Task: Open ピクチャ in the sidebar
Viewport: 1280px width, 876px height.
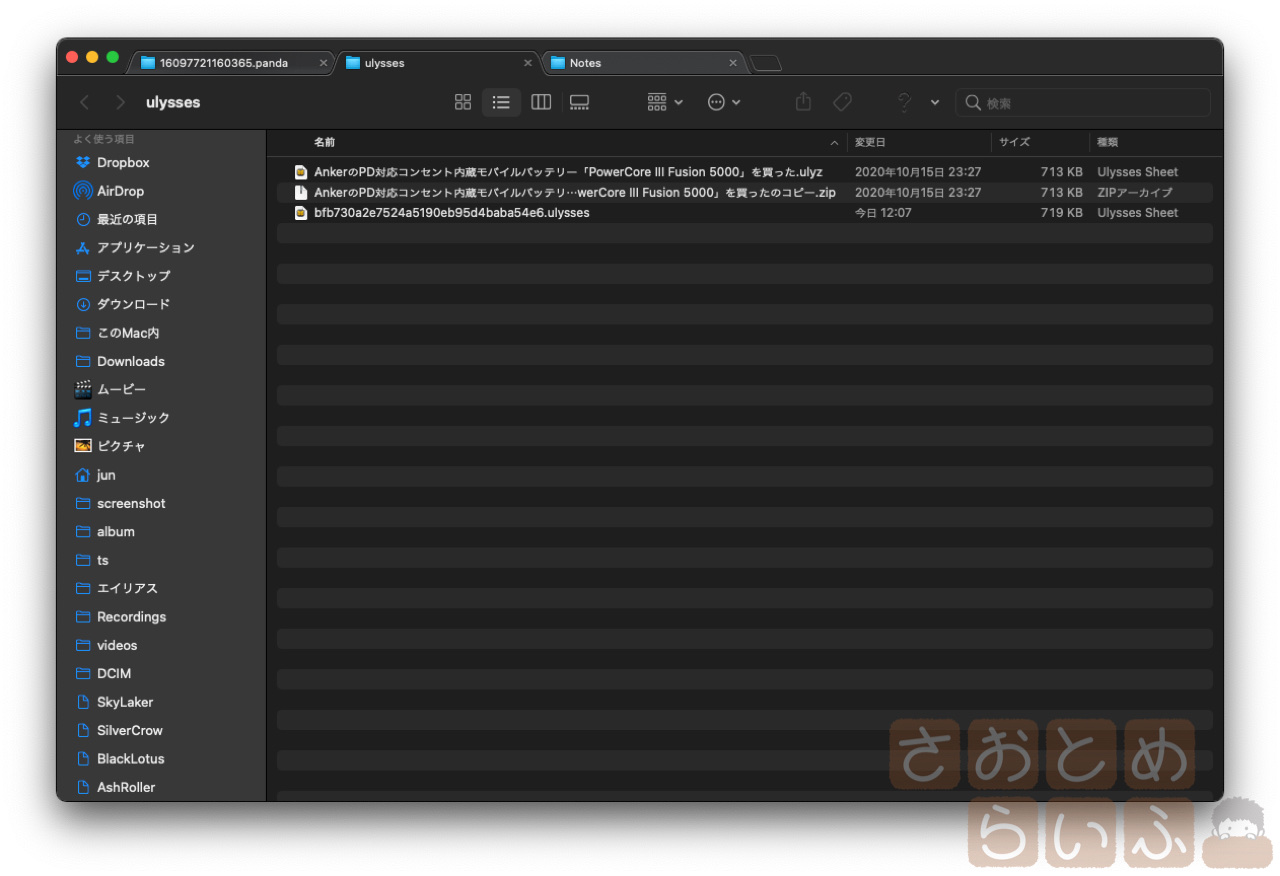Action: pyautogui.click(x=121, y=445)
